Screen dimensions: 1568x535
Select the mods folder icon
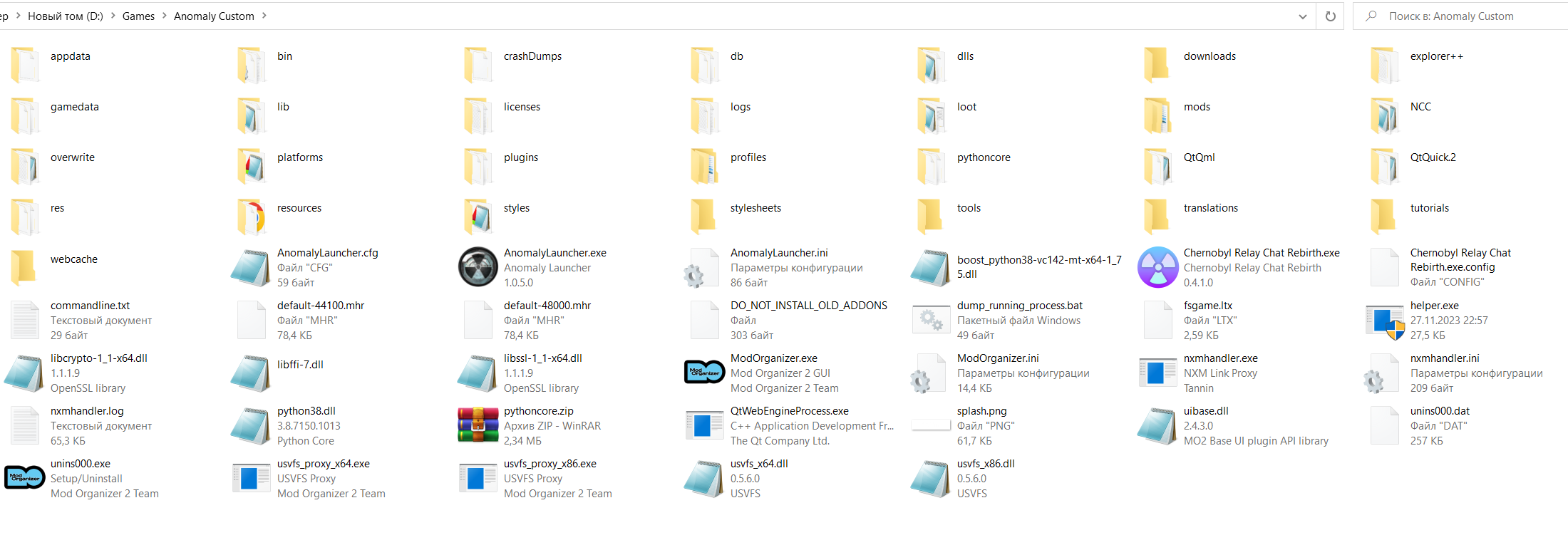click(1157, 116)
